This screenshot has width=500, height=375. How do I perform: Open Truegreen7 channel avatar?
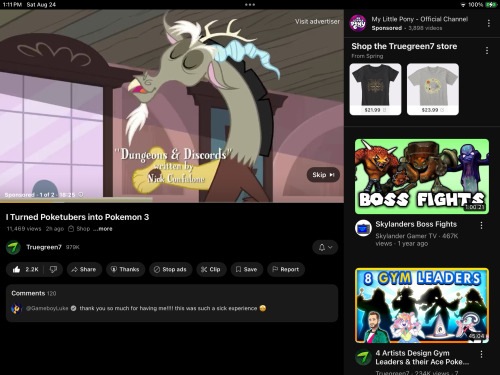[x=13, y=247]
